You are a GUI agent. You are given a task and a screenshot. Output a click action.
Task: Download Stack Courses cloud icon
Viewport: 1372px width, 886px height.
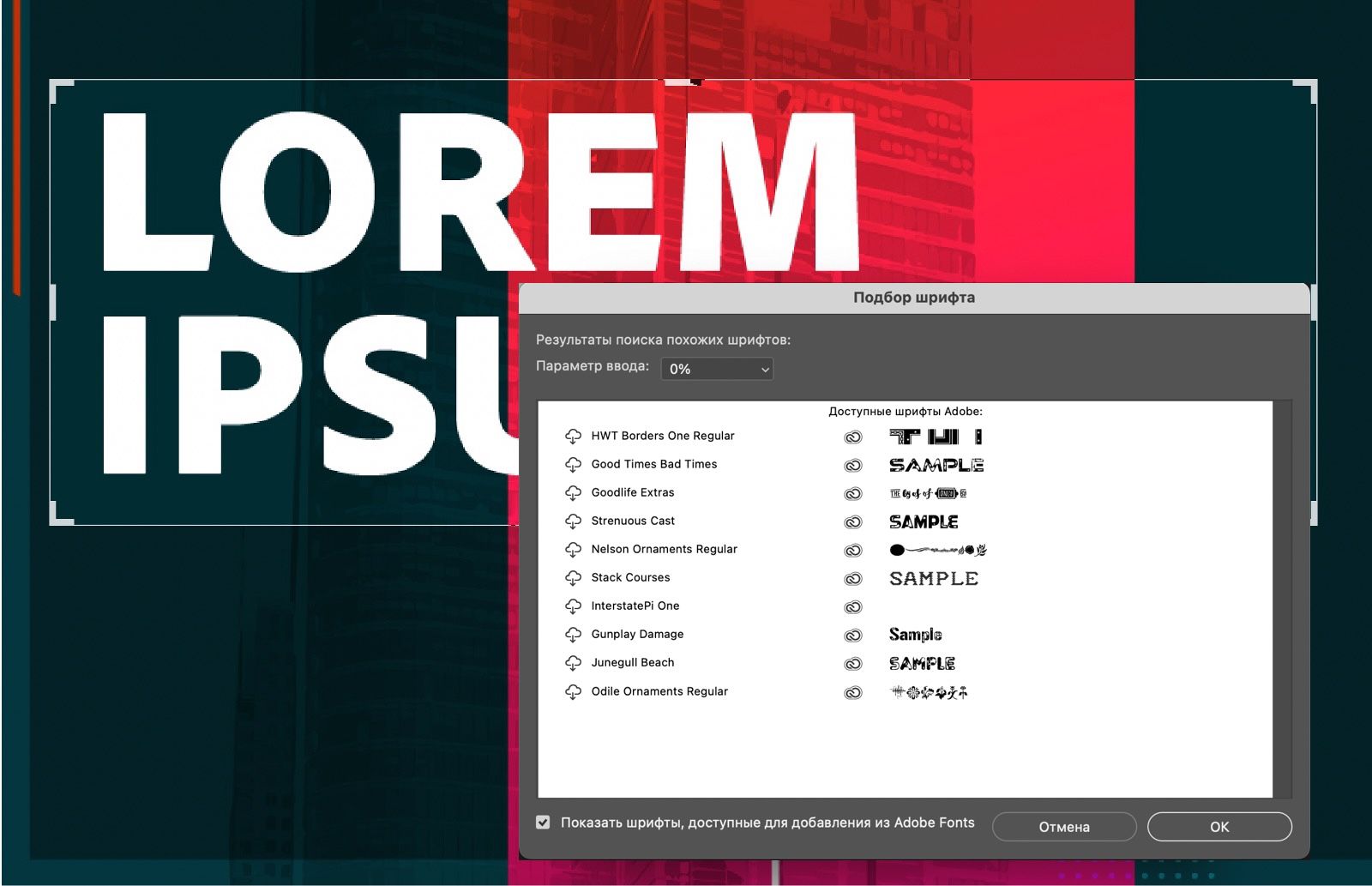click(573, 578)
